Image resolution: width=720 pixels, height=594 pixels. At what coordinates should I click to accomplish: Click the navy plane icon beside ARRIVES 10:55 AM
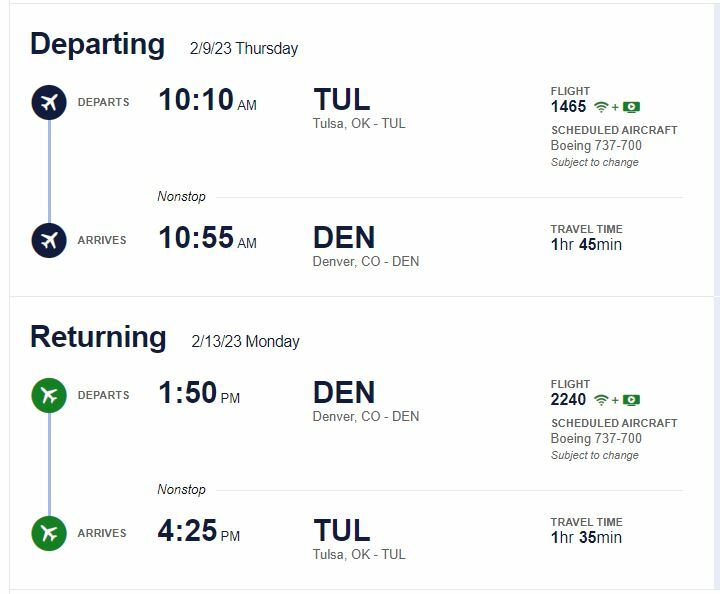coord(49,240)
